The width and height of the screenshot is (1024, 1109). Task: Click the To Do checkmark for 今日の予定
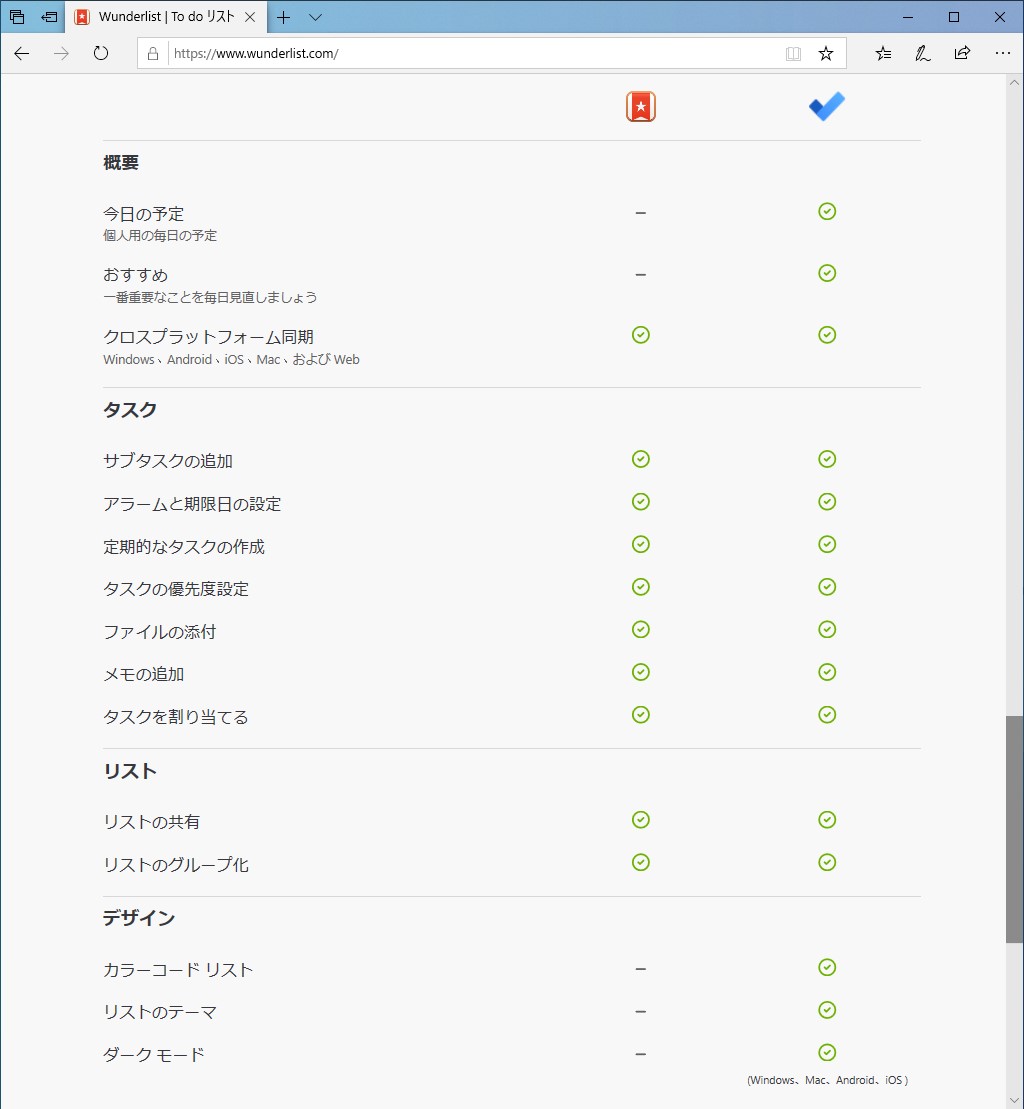[x=826, y=211]
